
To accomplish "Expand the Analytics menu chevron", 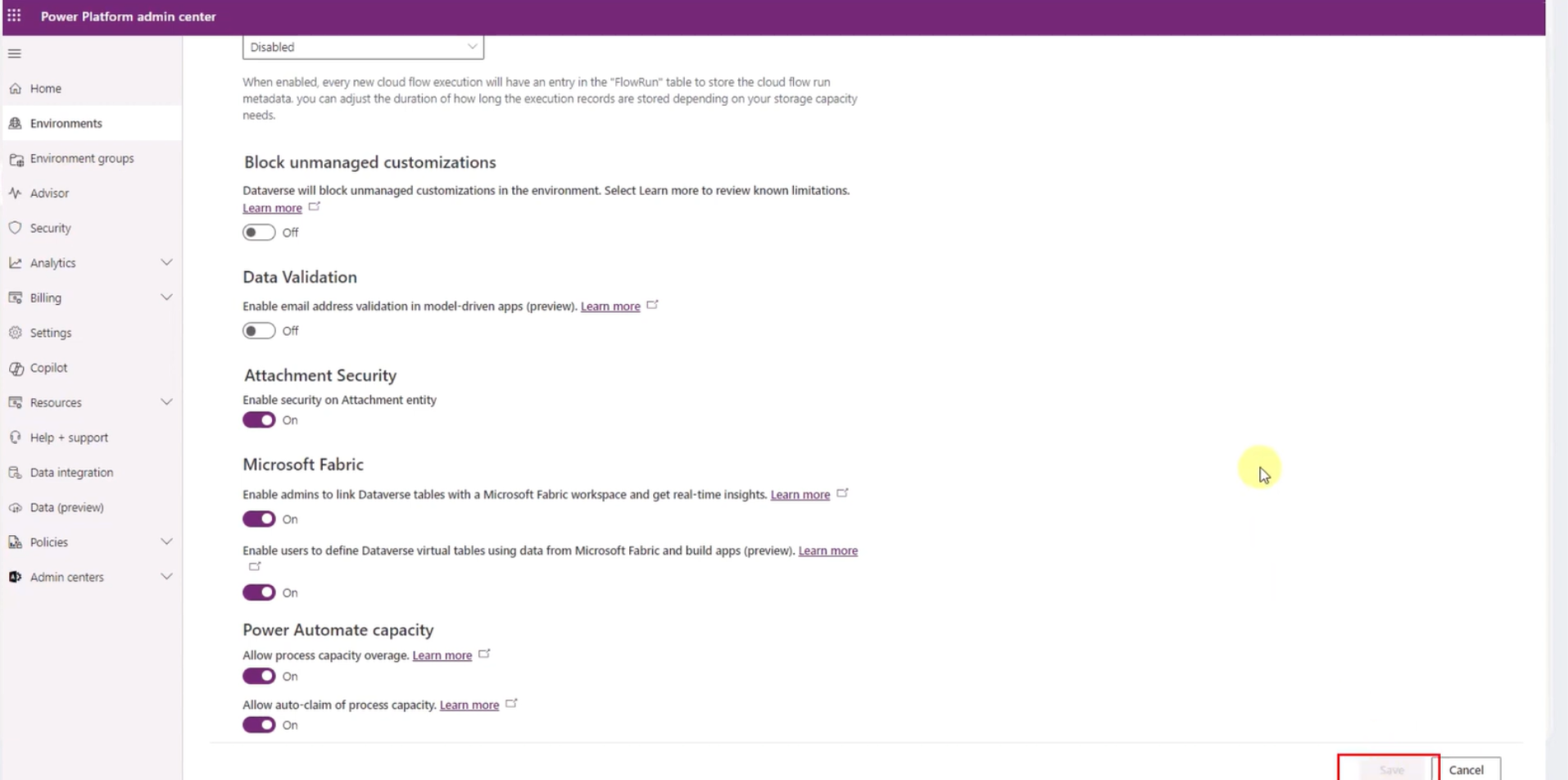I will tap(166, 263).
